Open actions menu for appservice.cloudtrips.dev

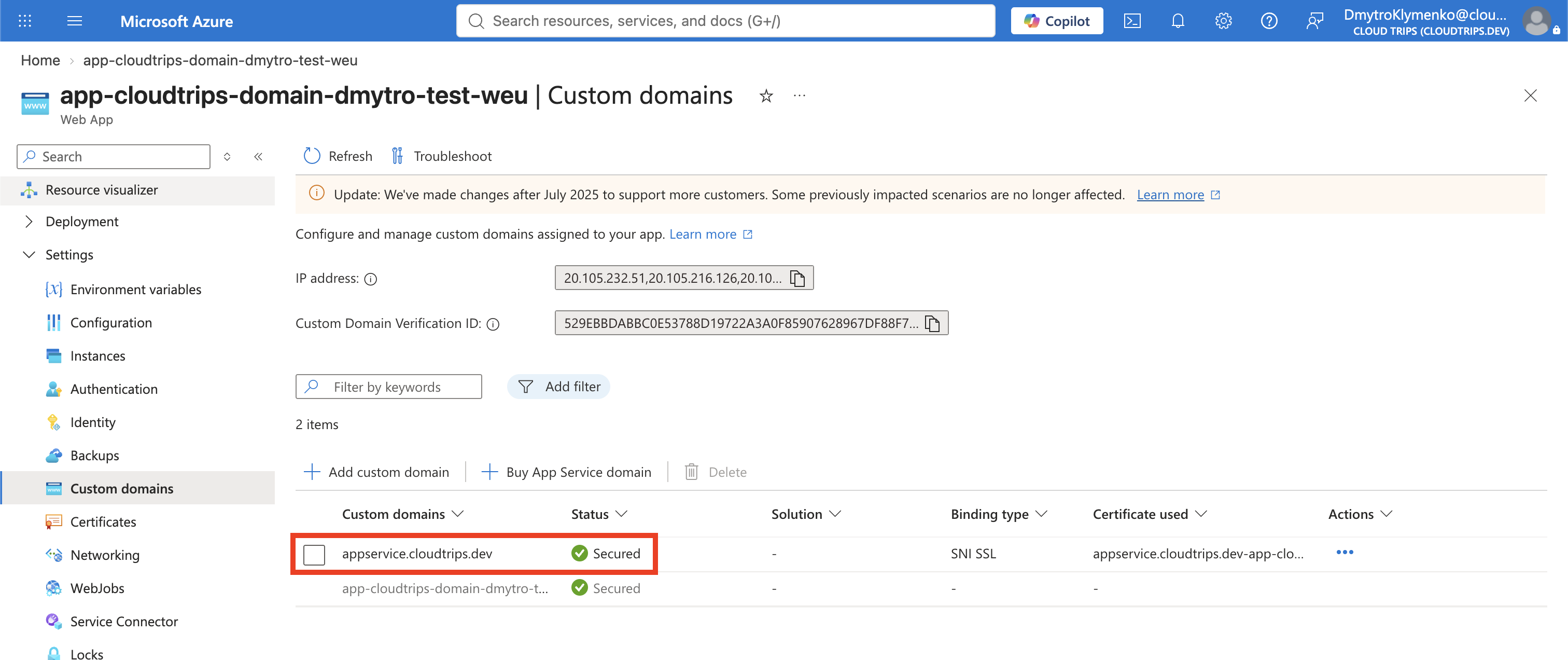(1345, 552)
